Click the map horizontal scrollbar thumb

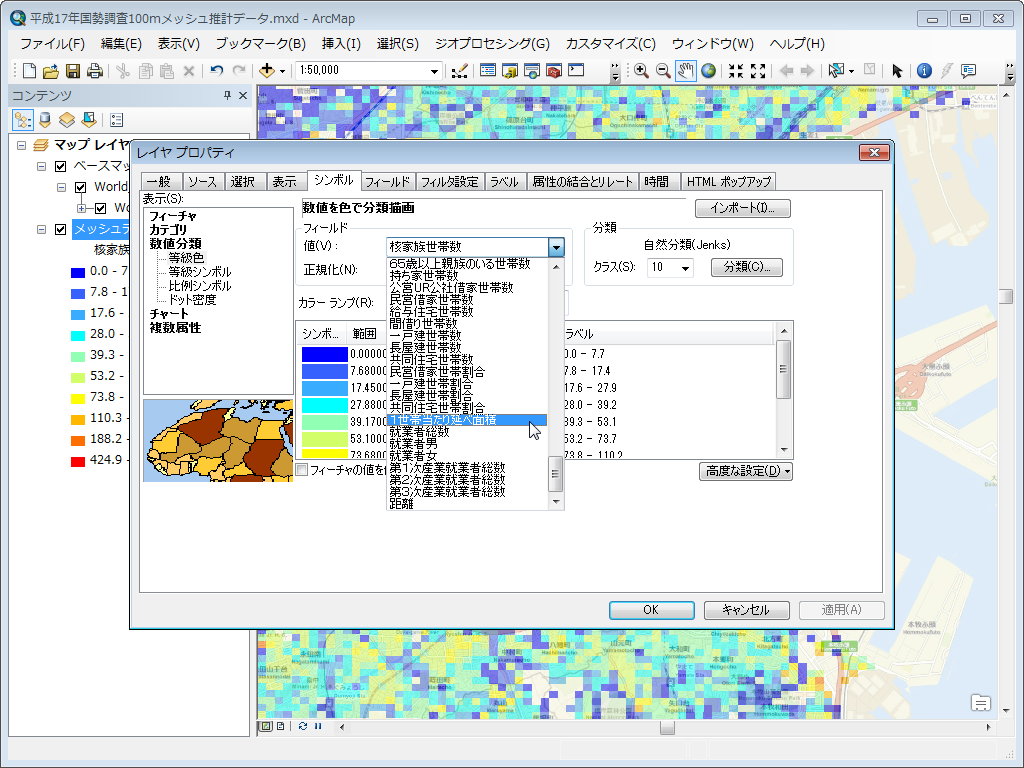tap(667, 727)
